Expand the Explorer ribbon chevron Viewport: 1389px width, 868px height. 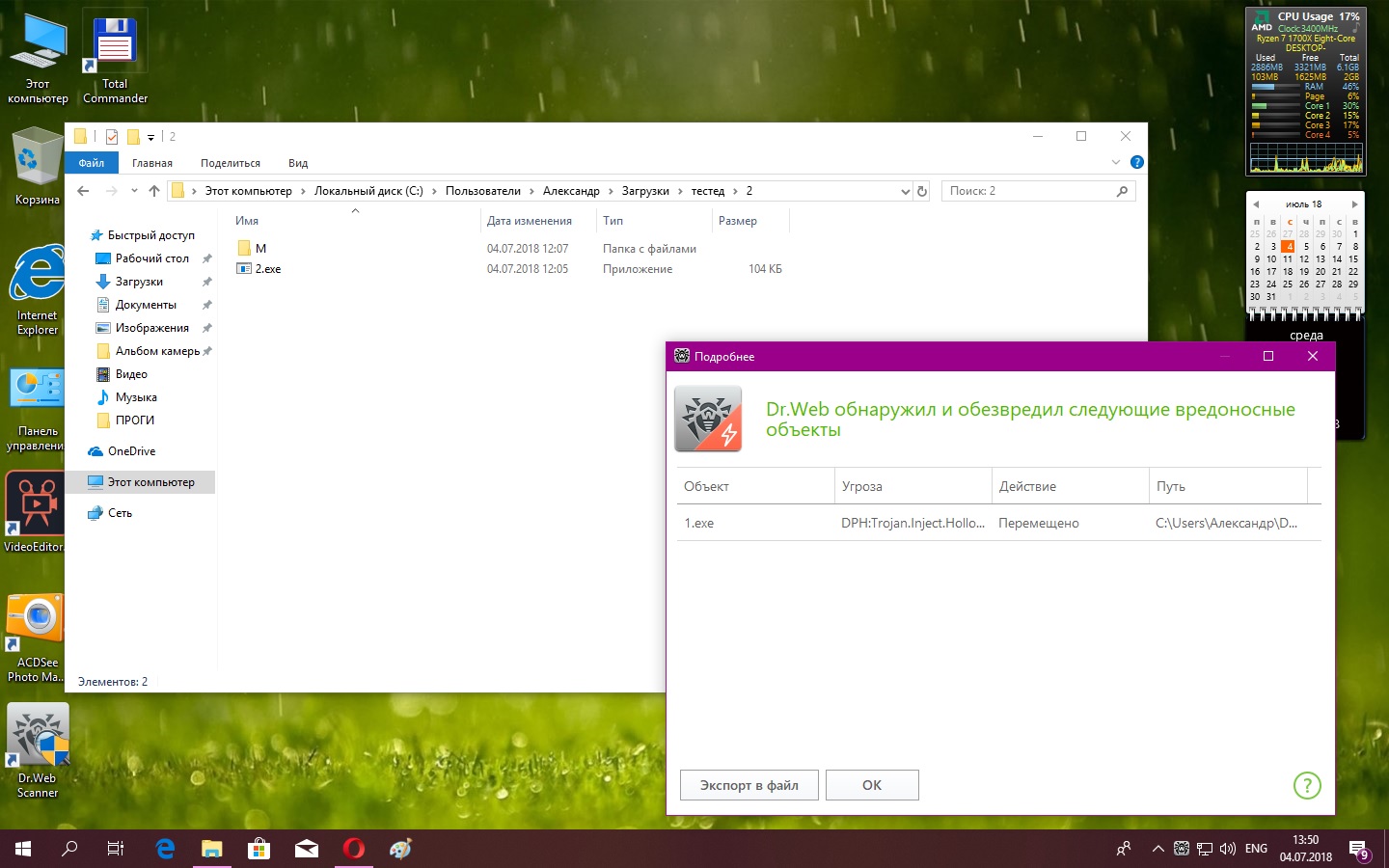click(x=1116, y=162)
